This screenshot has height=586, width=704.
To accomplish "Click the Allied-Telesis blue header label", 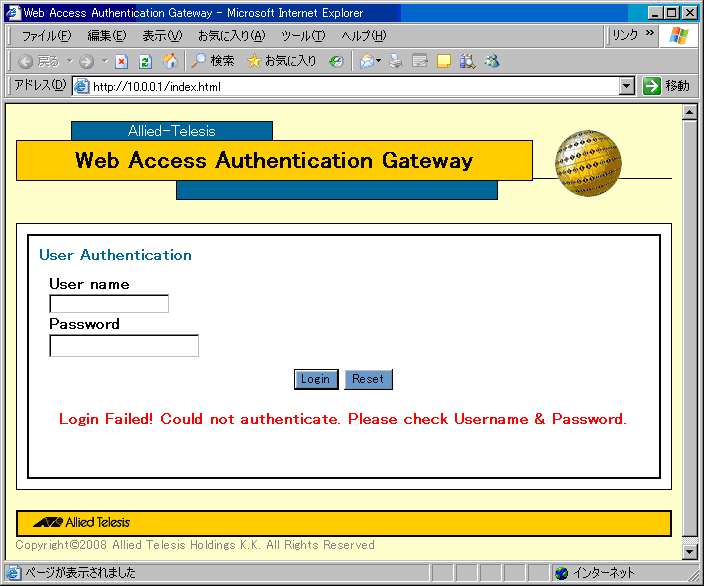I will (172, 131).
